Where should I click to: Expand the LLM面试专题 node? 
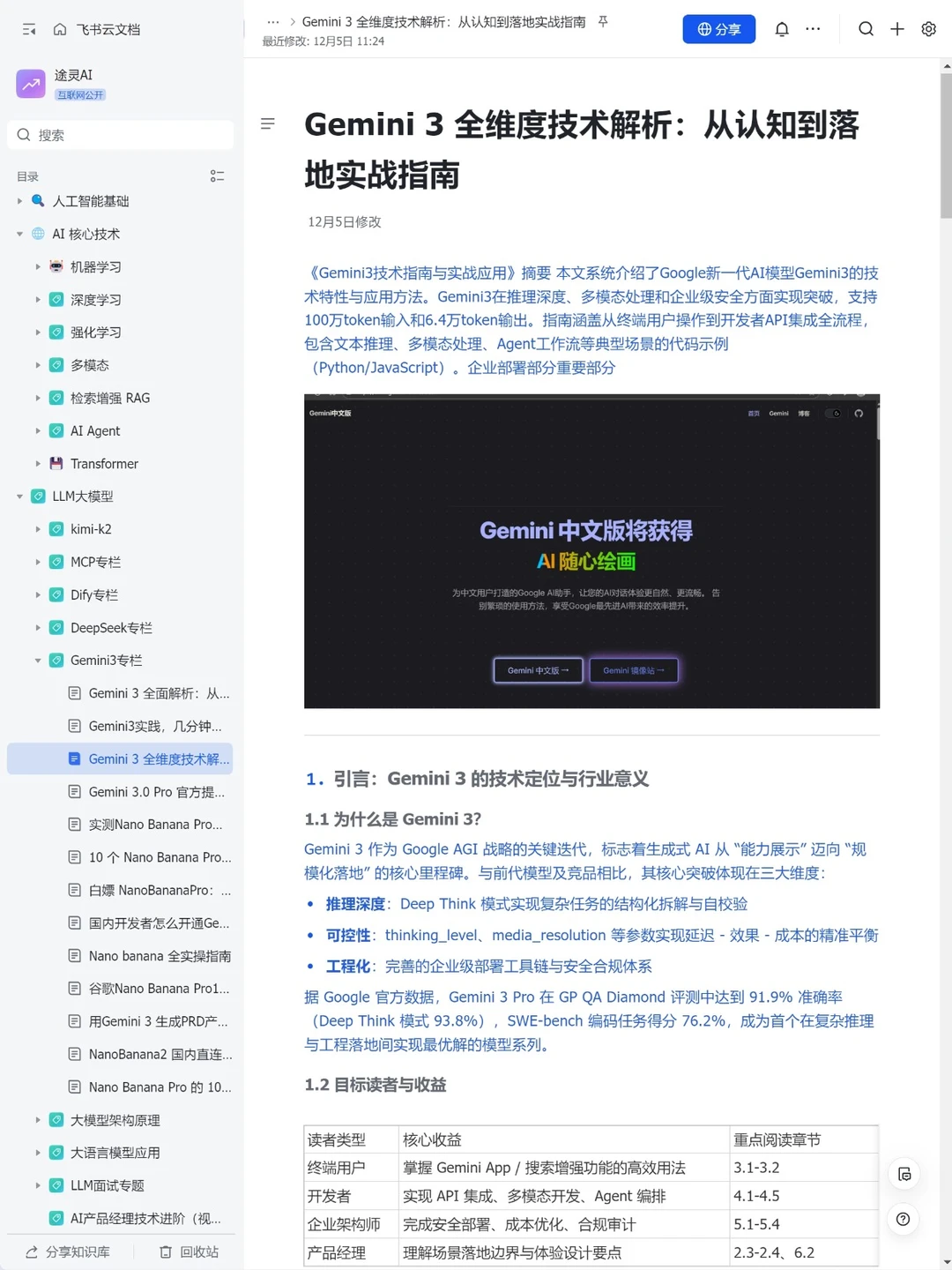click(x=38, y=1185)
